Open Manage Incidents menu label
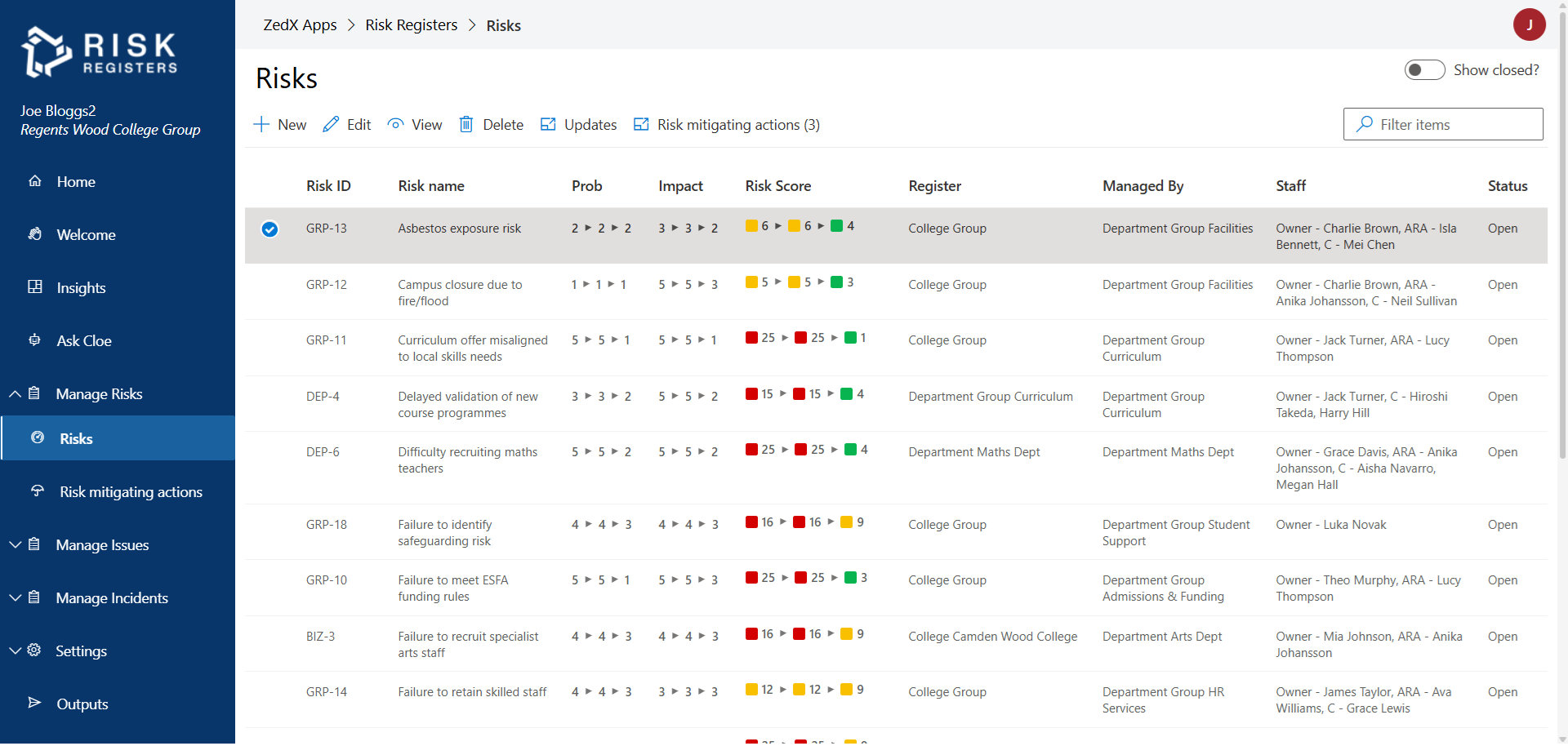1568x746 pixels. (112, 598)
